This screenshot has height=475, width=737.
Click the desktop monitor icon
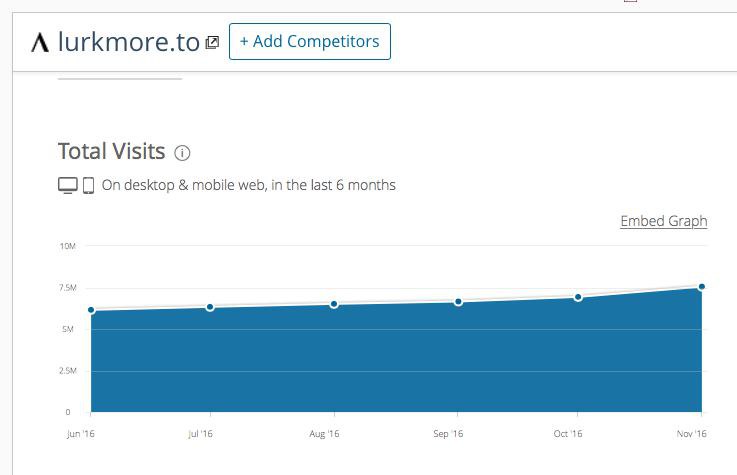pyautogui.click(x=68, y=185)
